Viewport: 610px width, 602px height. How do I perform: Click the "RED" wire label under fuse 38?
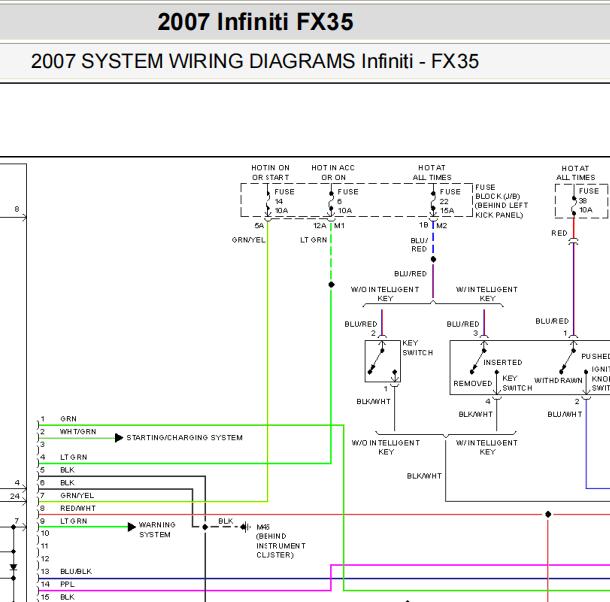click(x=559, y=233)
